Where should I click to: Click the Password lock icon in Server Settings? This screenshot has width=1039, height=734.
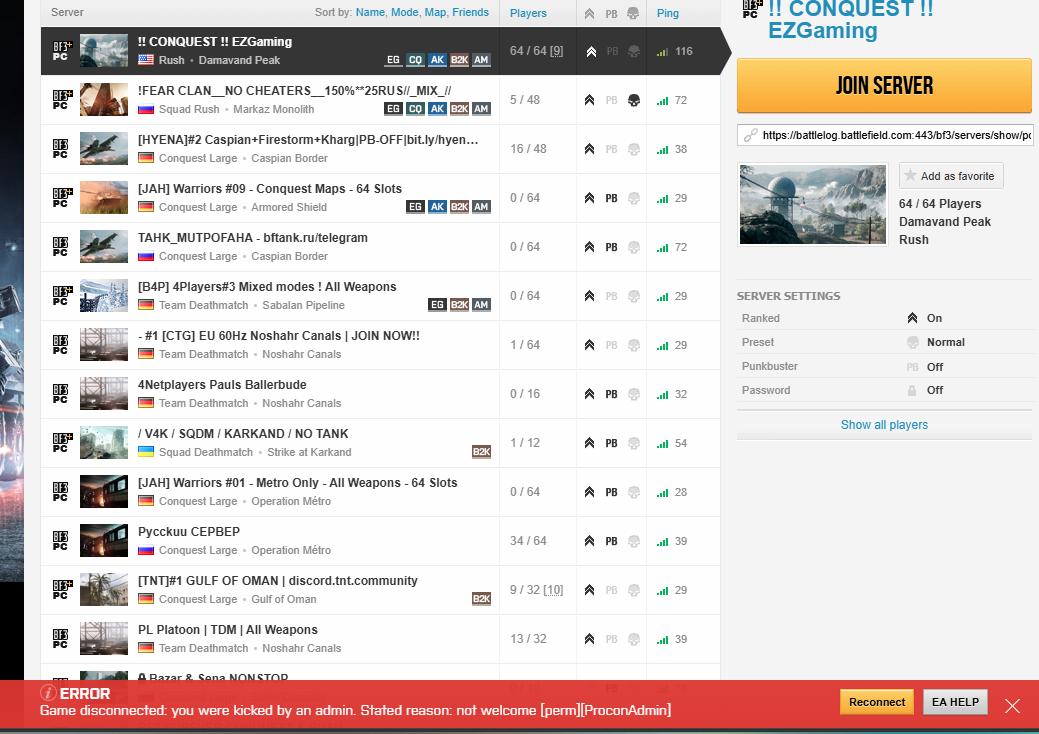(912, 390)
